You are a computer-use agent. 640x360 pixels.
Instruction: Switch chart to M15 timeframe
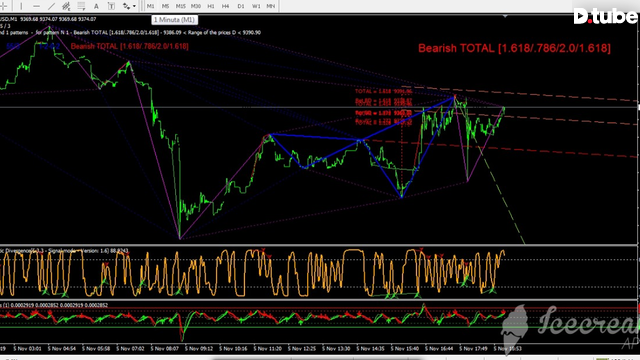click(x=180, y=6)
